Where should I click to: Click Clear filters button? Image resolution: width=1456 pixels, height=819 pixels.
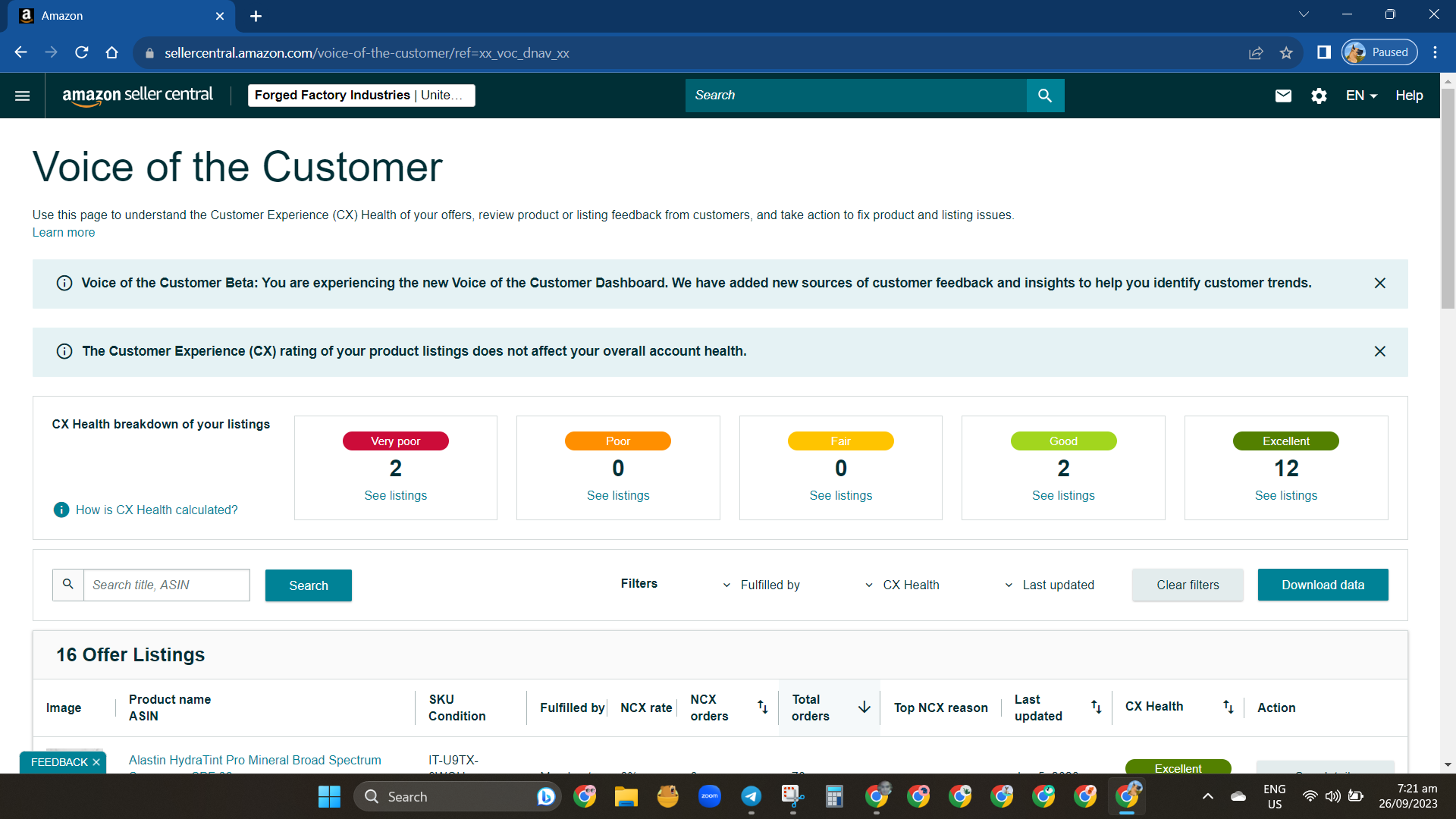[1188, 585]
